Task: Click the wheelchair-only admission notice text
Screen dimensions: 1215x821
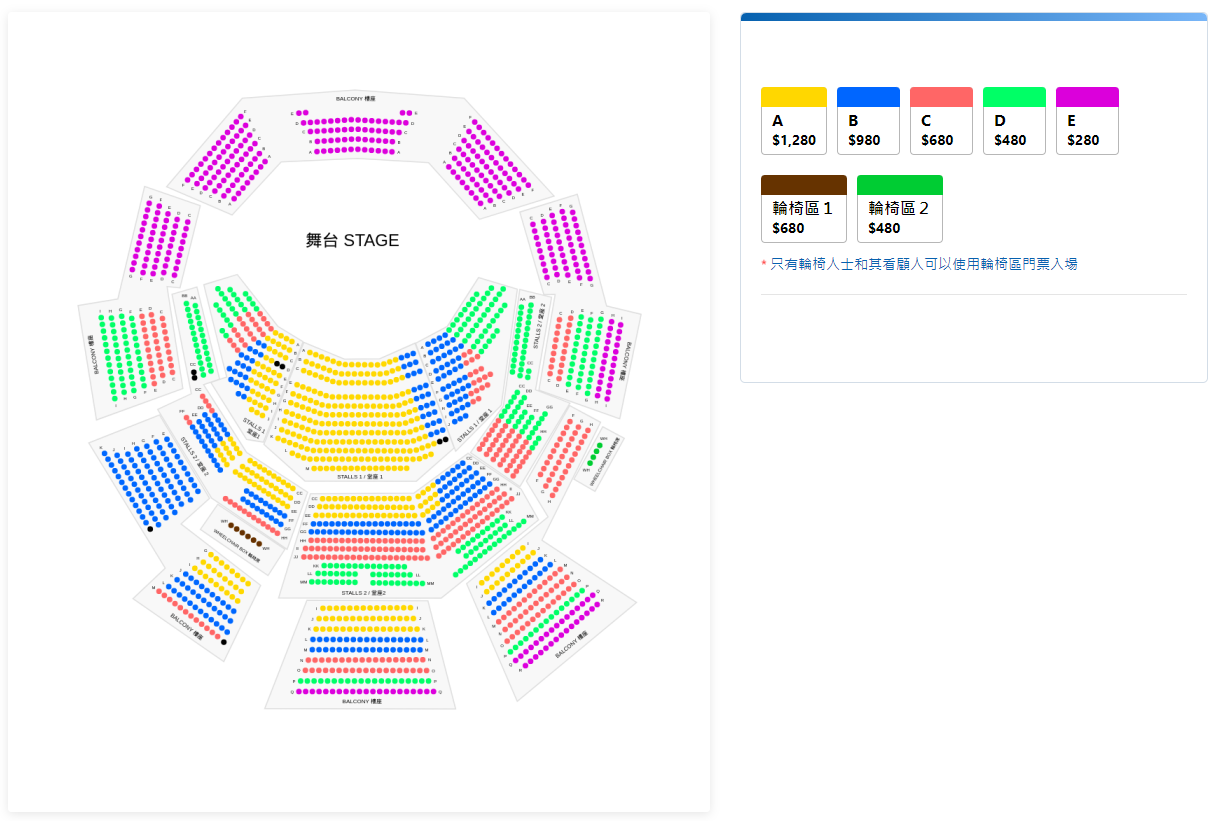Action: [923, 264]
